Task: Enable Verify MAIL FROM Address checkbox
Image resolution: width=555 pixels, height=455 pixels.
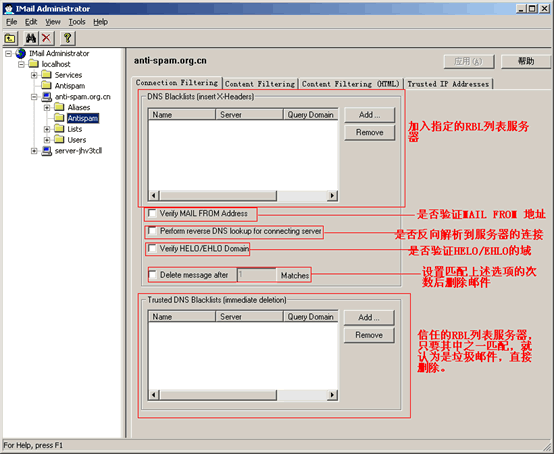Action: point(152,213)
